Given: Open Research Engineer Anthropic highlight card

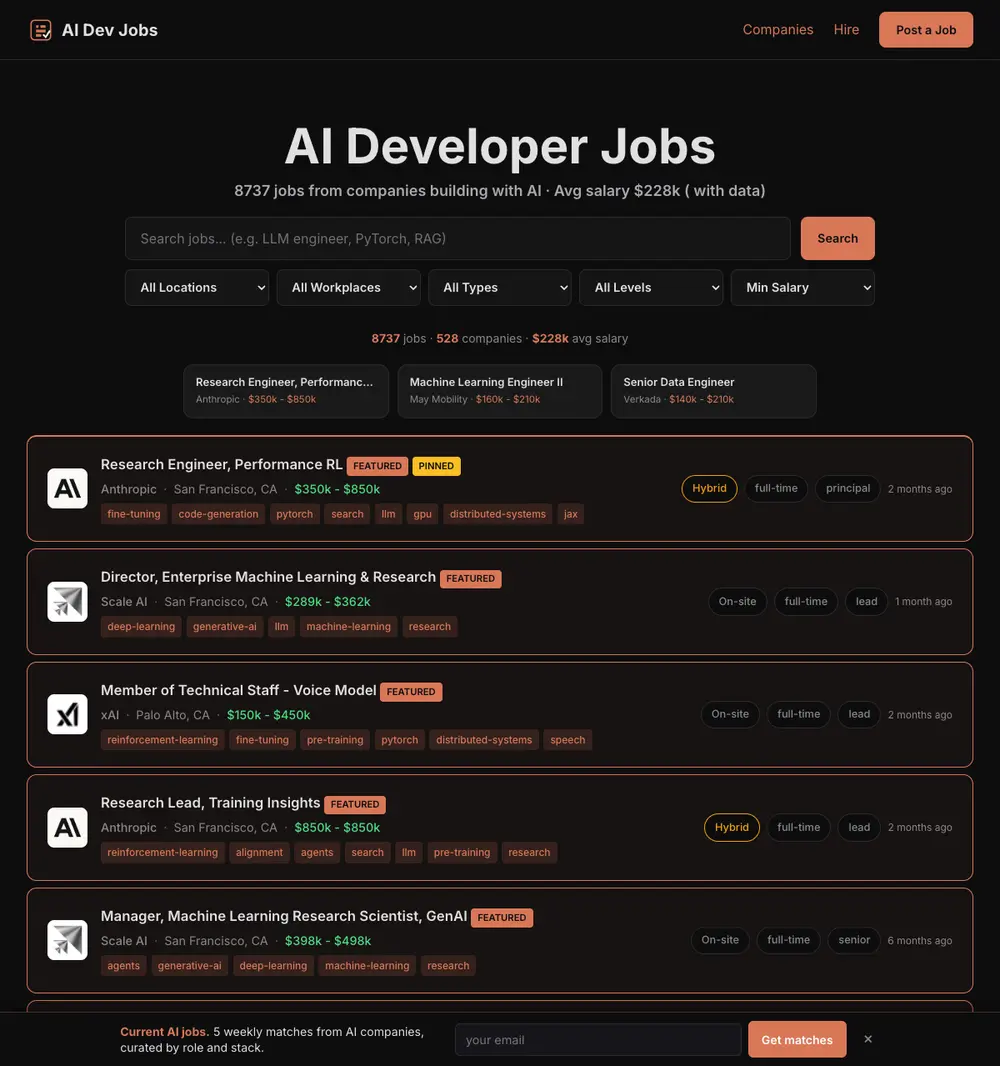Looking at the screenshot, I should (286, 391).
